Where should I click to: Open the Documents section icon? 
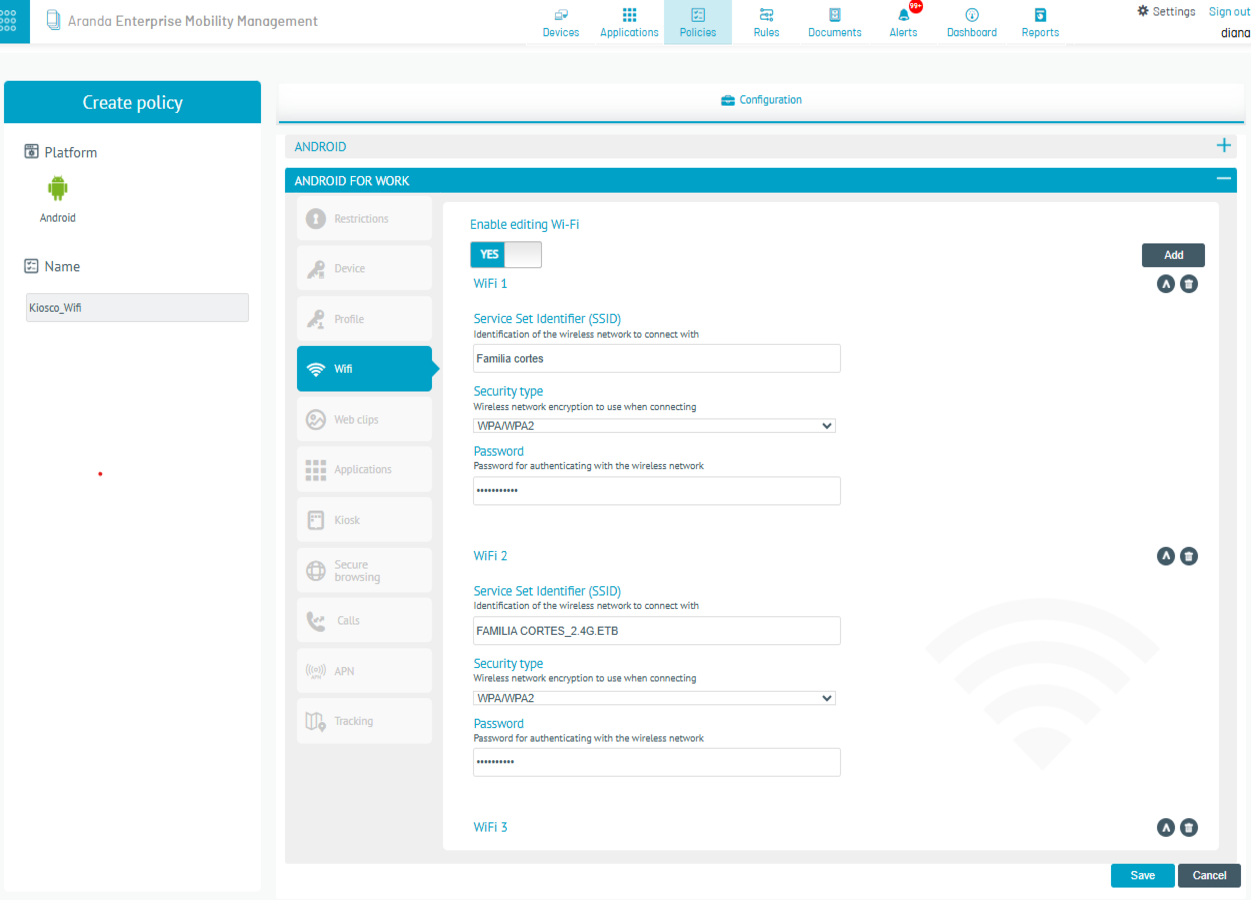pos(835,15)
